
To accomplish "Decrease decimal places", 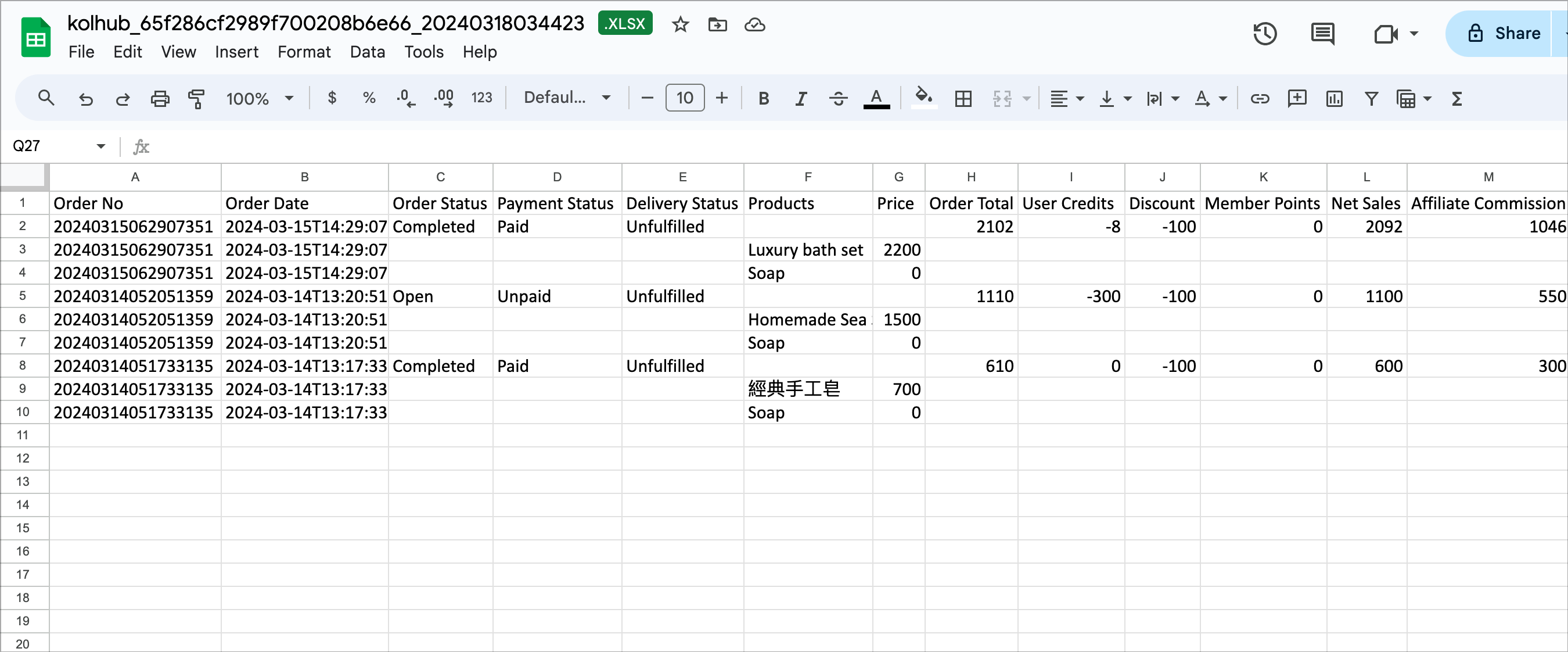I will tap(406, 98).
